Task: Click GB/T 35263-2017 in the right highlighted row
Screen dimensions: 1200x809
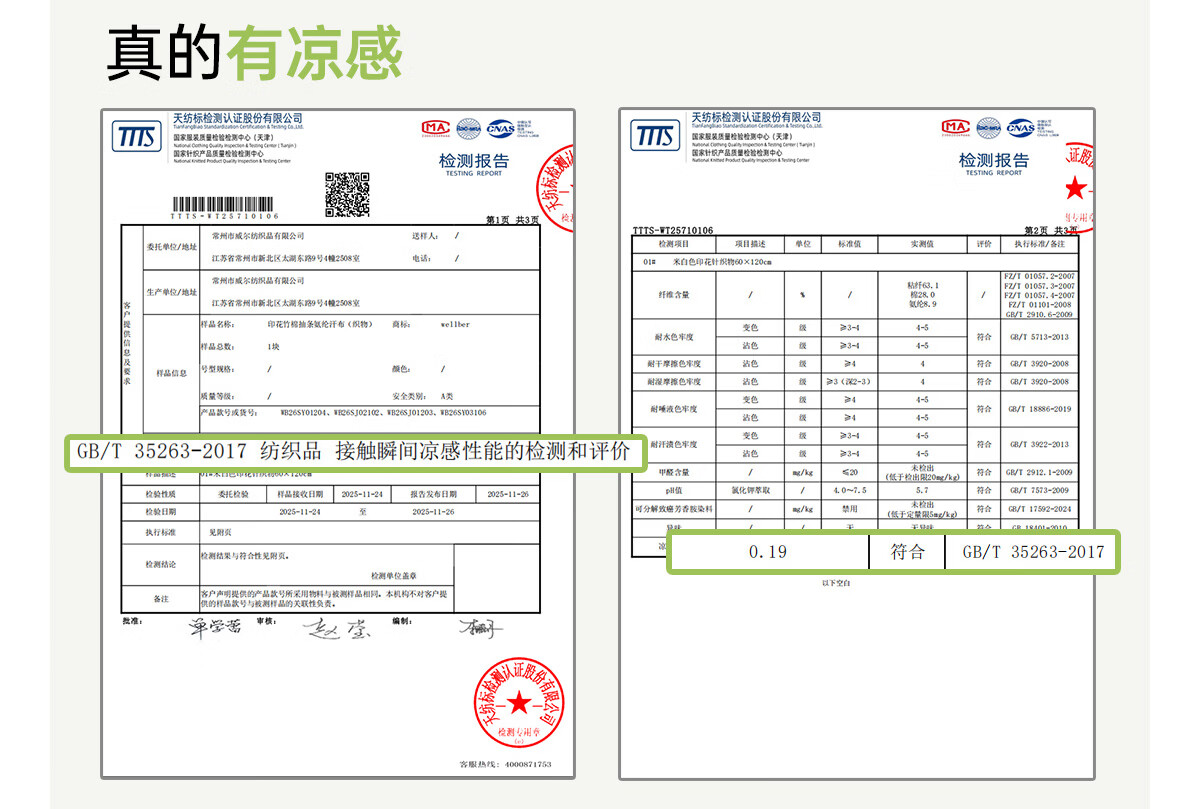Action: pyautogui.click(x=1032, y=552)
